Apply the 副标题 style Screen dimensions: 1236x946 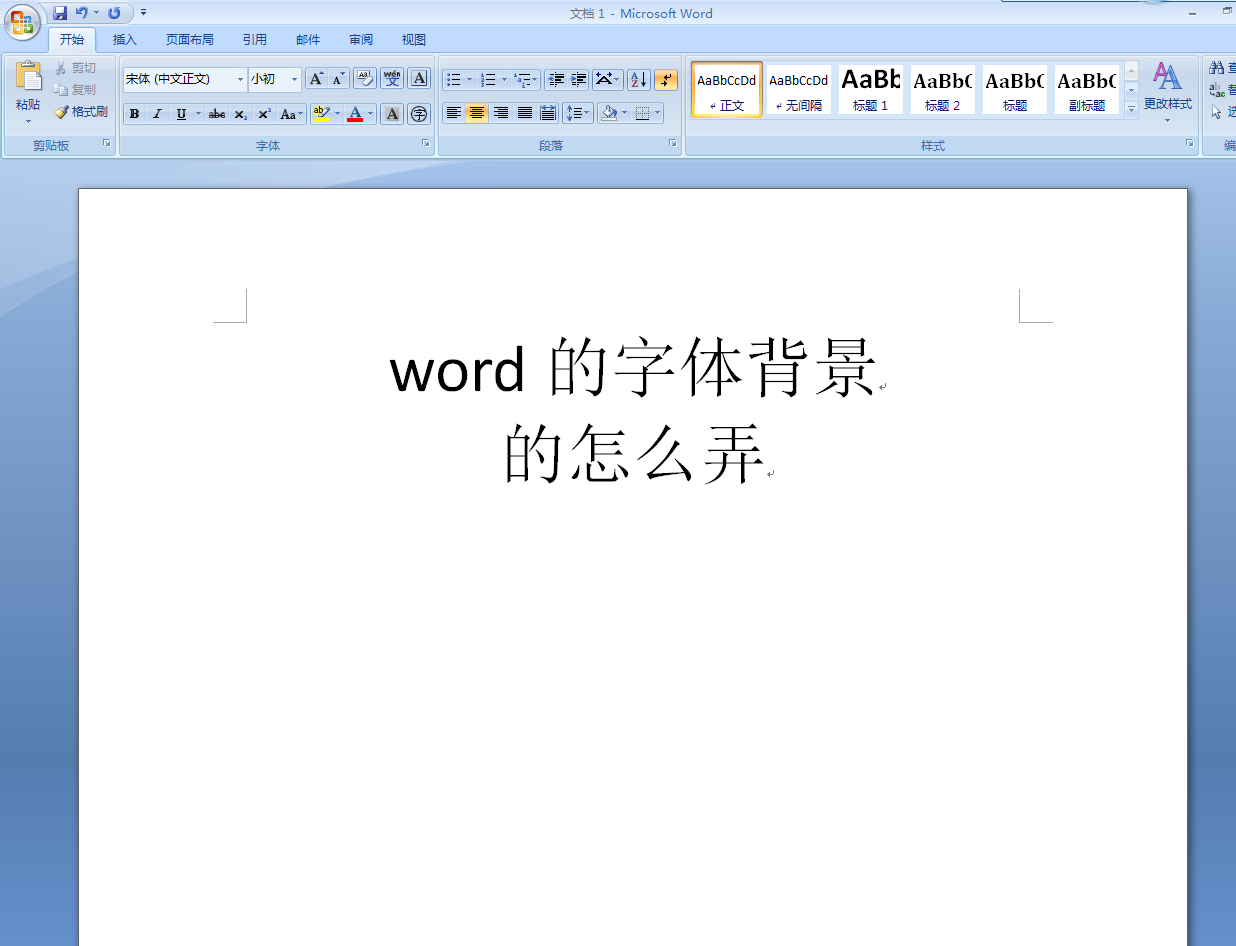pyautogui.click(x=1087, y=89)
